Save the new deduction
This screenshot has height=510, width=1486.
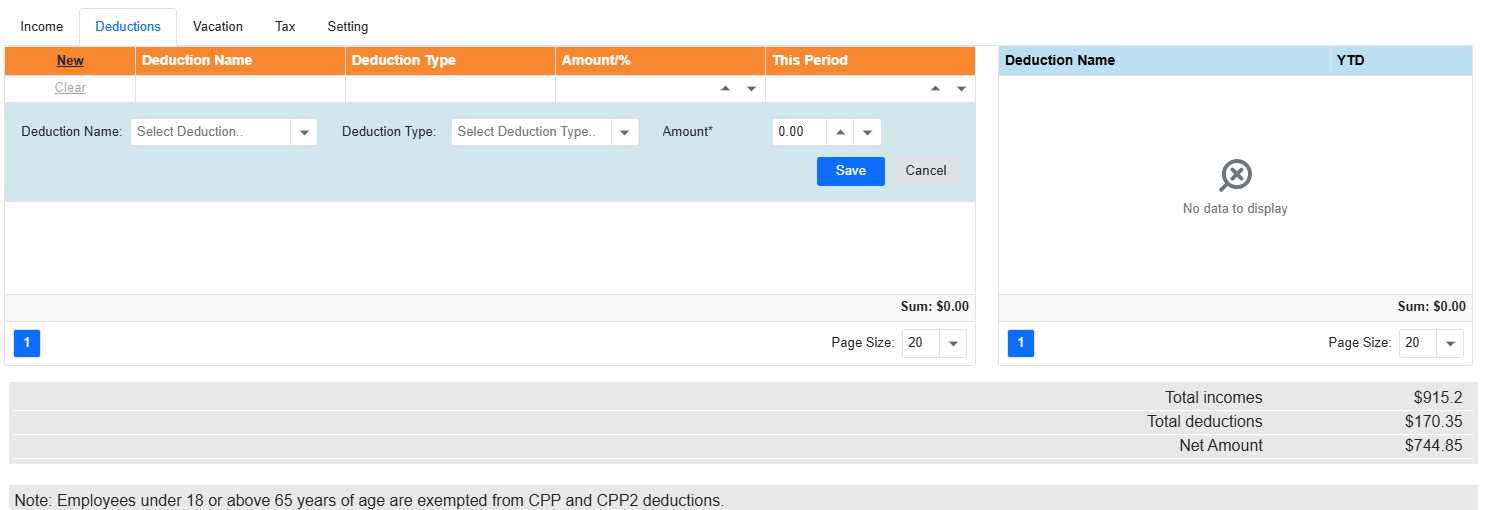pyautogui.click(x=851, y=171)
